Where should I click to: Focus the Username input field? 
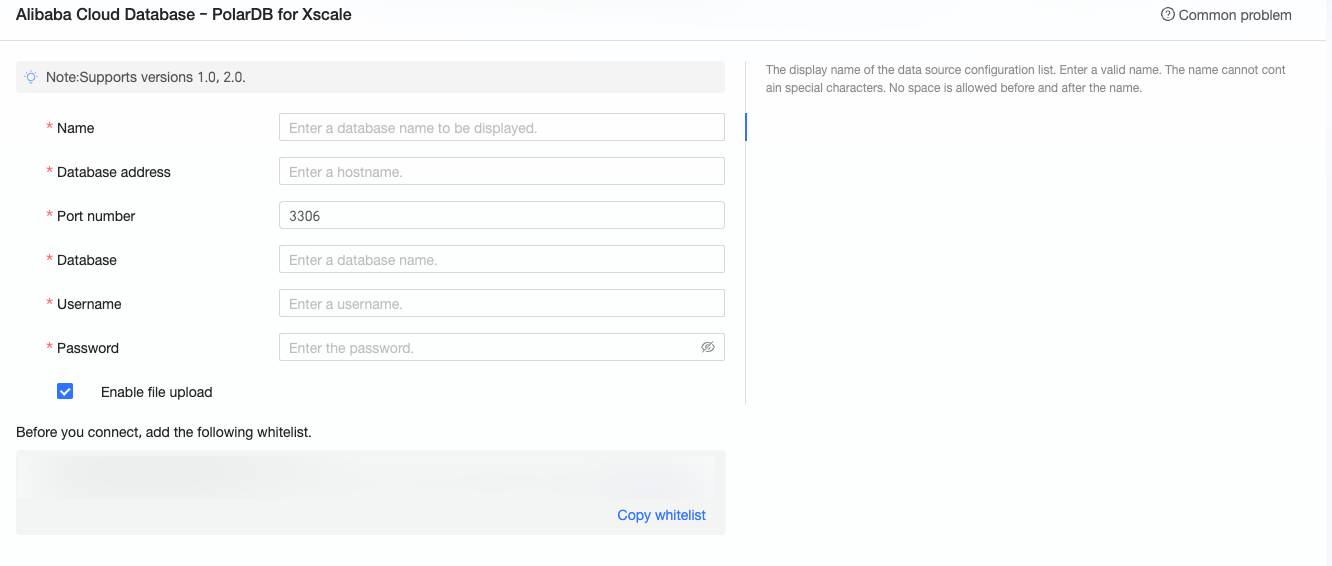[502, 303]
